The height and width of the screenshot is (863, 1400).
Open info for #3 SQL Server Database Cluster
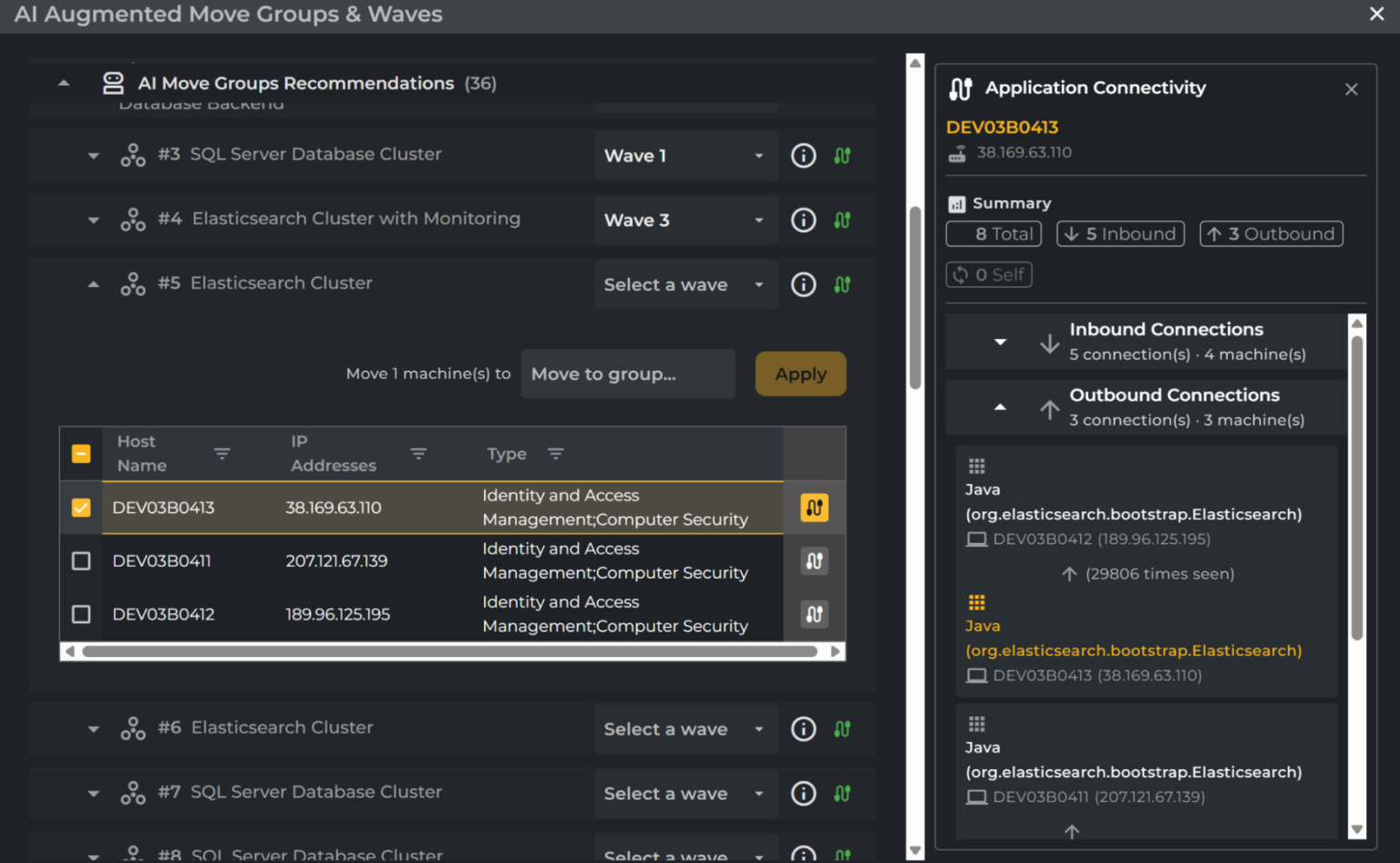pyautogui.click(x=803, y=156)
